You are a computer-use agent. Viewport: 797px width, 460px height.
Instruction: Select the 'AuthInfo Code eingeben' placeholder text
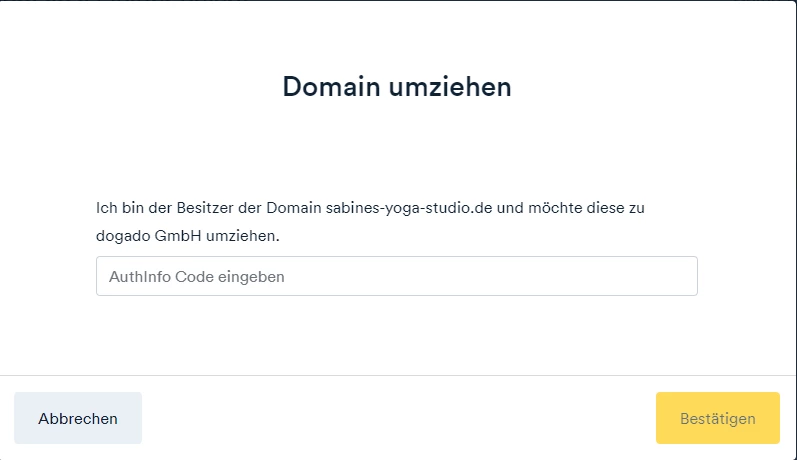[x=197, y=277]
